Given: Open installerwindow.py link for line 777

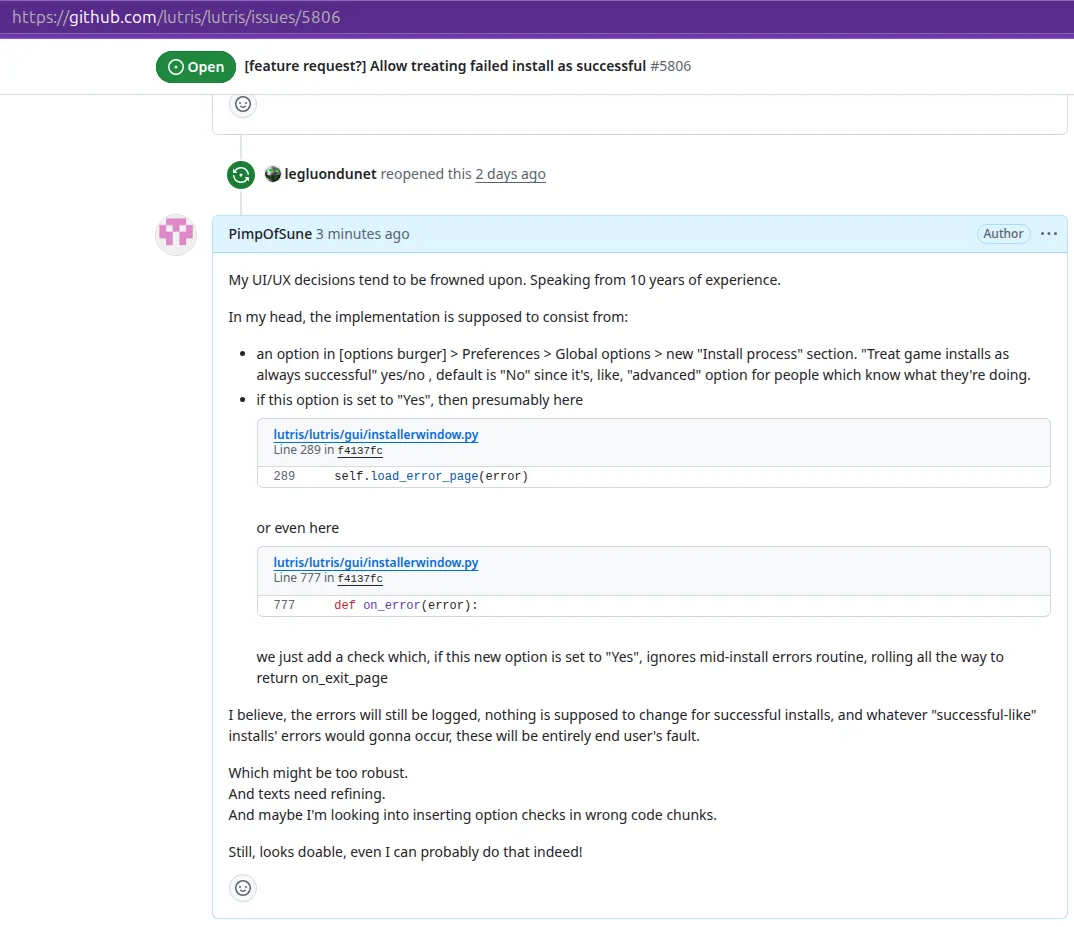Looking at the screenshot, I should (376, 563).
